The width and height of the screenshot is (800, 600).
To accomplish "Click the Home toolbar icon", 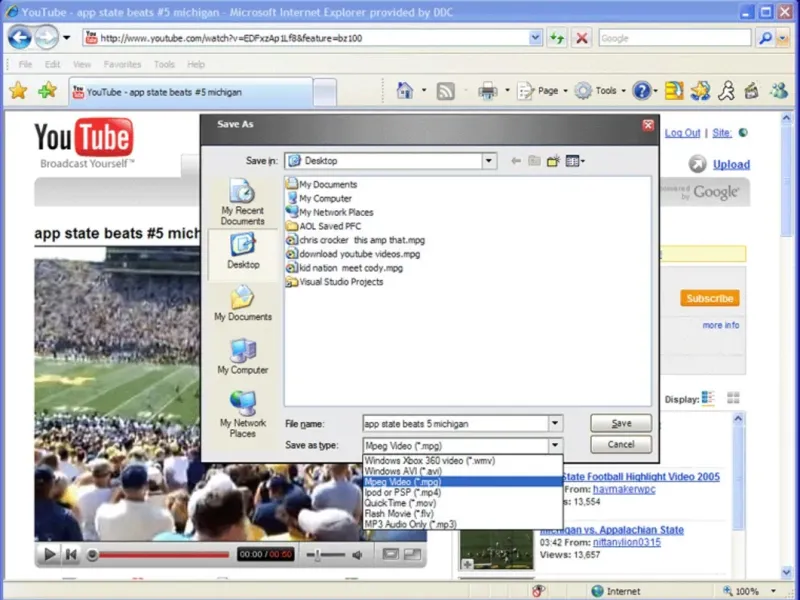I will coord(405,91).
